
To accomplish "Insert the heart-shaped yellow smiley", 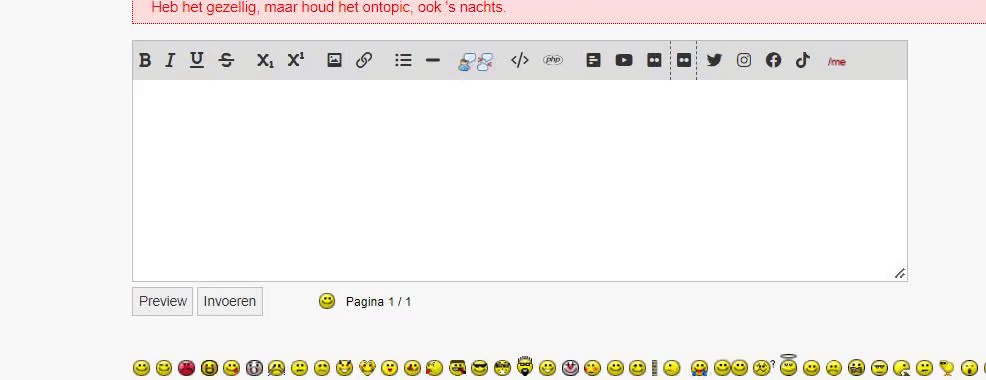I will (x=367, y=368).
